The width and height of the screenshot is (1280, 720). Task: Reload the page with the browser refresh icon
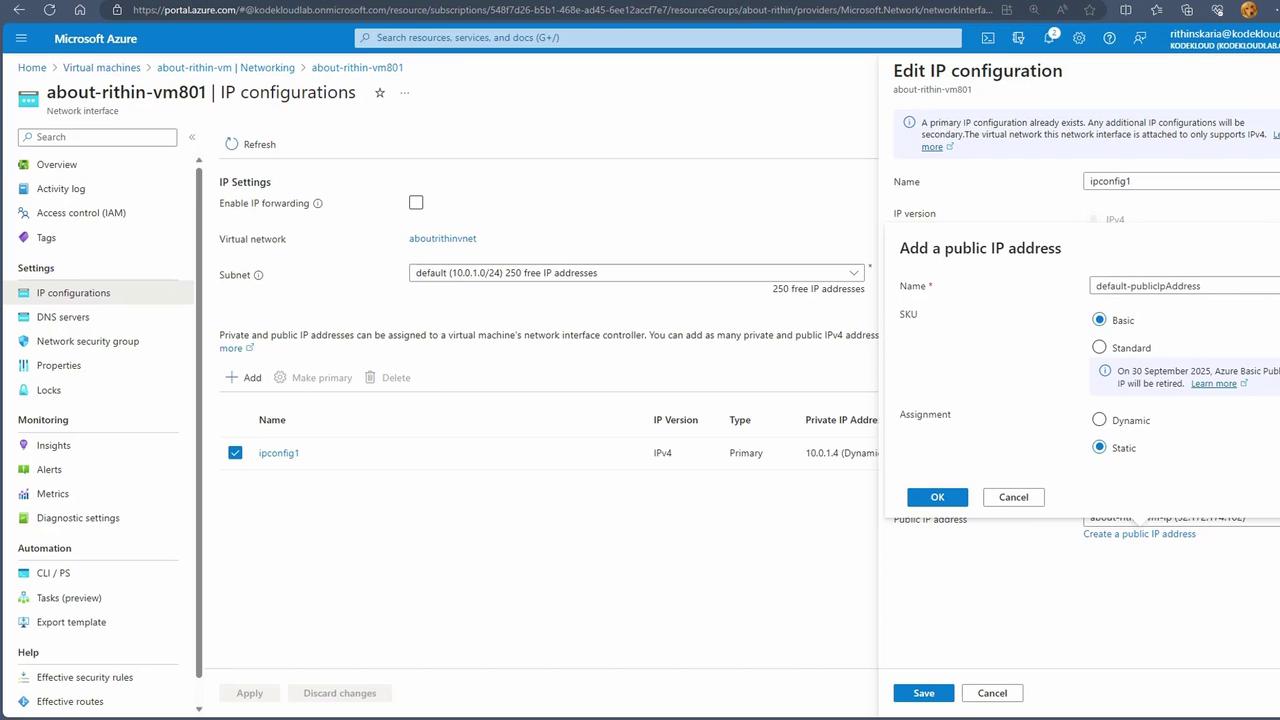tap(50, 10)
